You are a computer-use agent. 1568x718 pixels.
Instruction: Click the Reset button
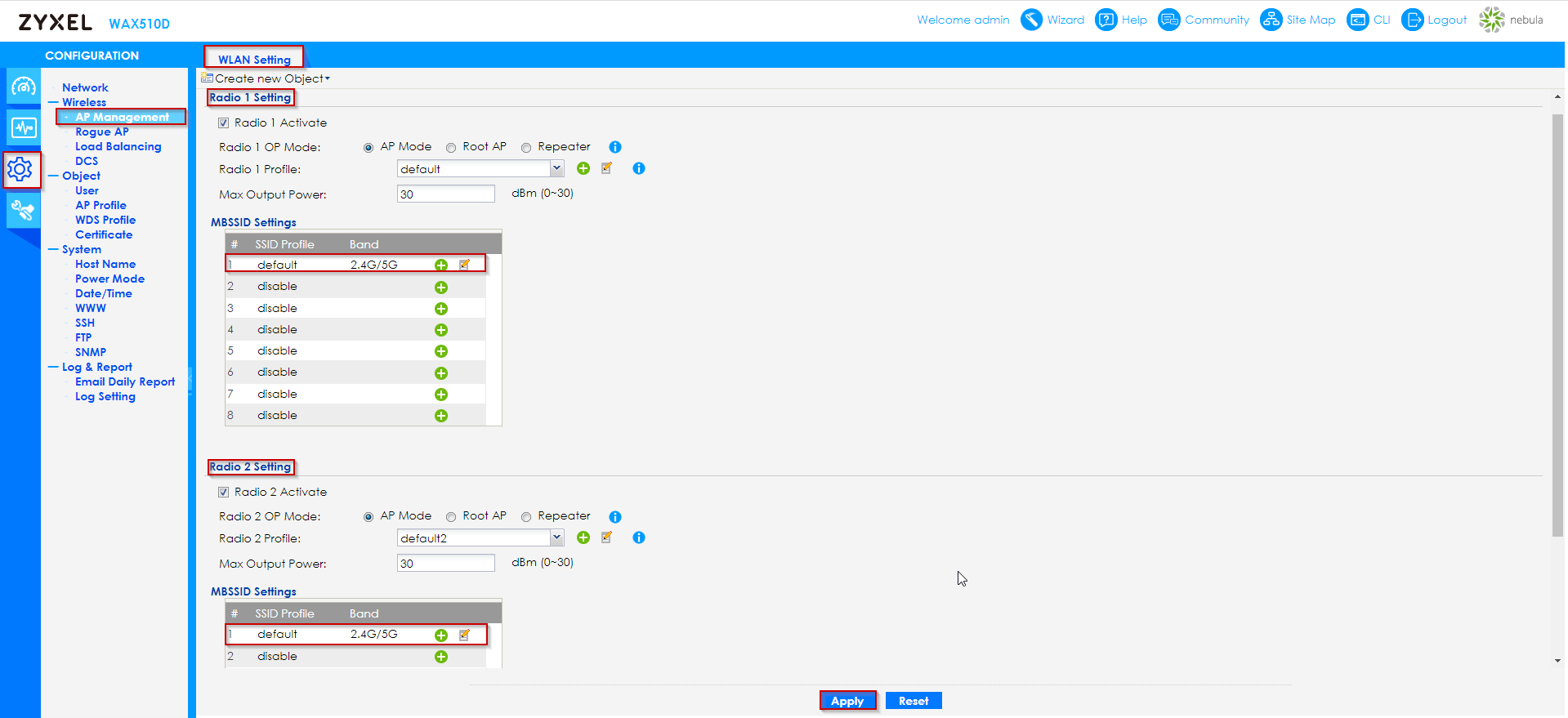pyautogui.click(x=913, y=701)
